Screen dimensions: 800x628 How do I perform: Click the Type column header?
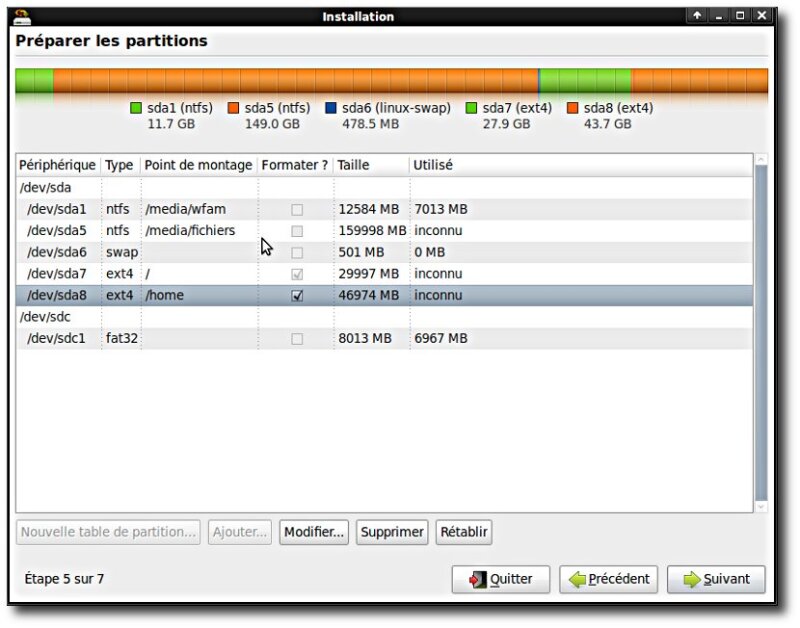(x=120, y=165)
